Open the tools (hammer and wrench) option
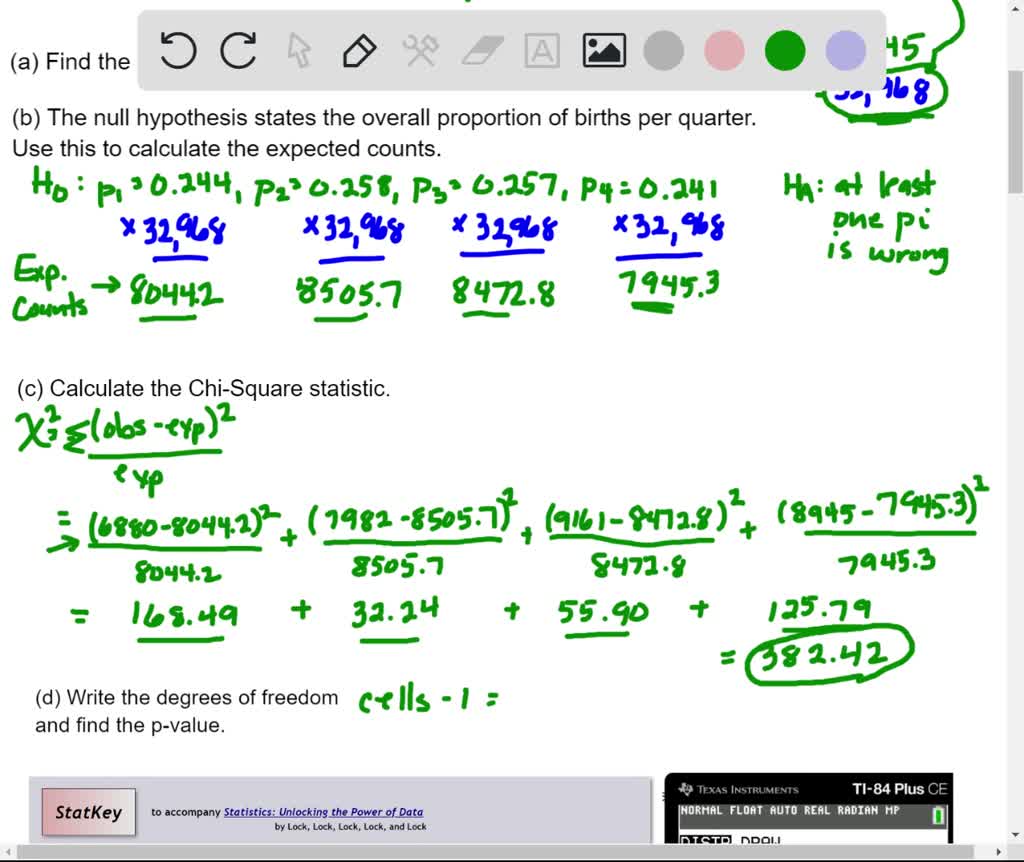This screenshot has height=862, width=1024. click(x=420, y=51)
